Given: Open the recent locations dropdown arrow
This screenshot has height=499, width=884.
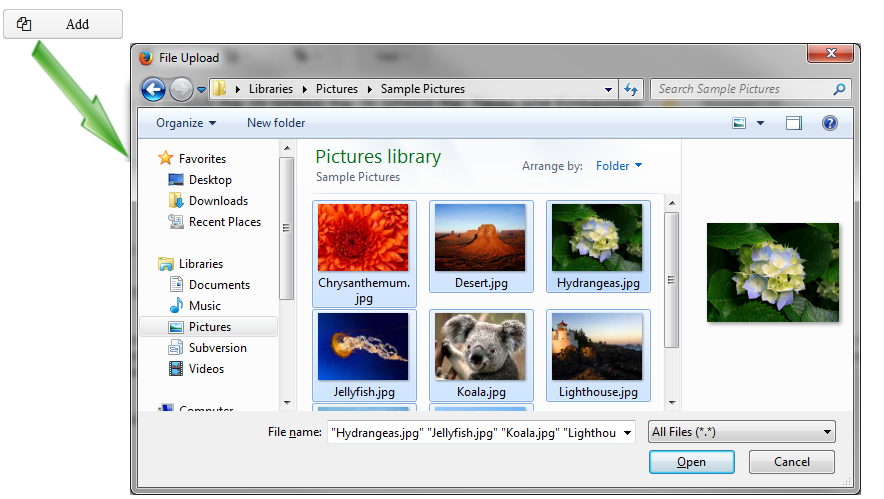Looking at the screenshot, I should click(201, 90).
